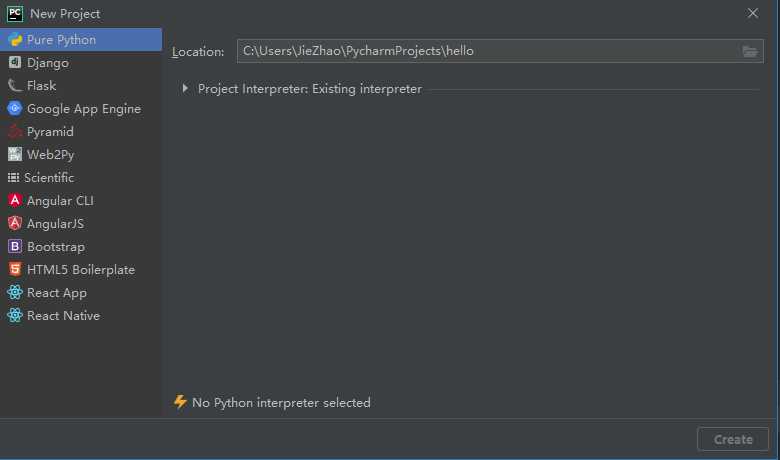Select AngularJS project template
The width and height of the screenshot is (780, 460).
tap(81, 224)
